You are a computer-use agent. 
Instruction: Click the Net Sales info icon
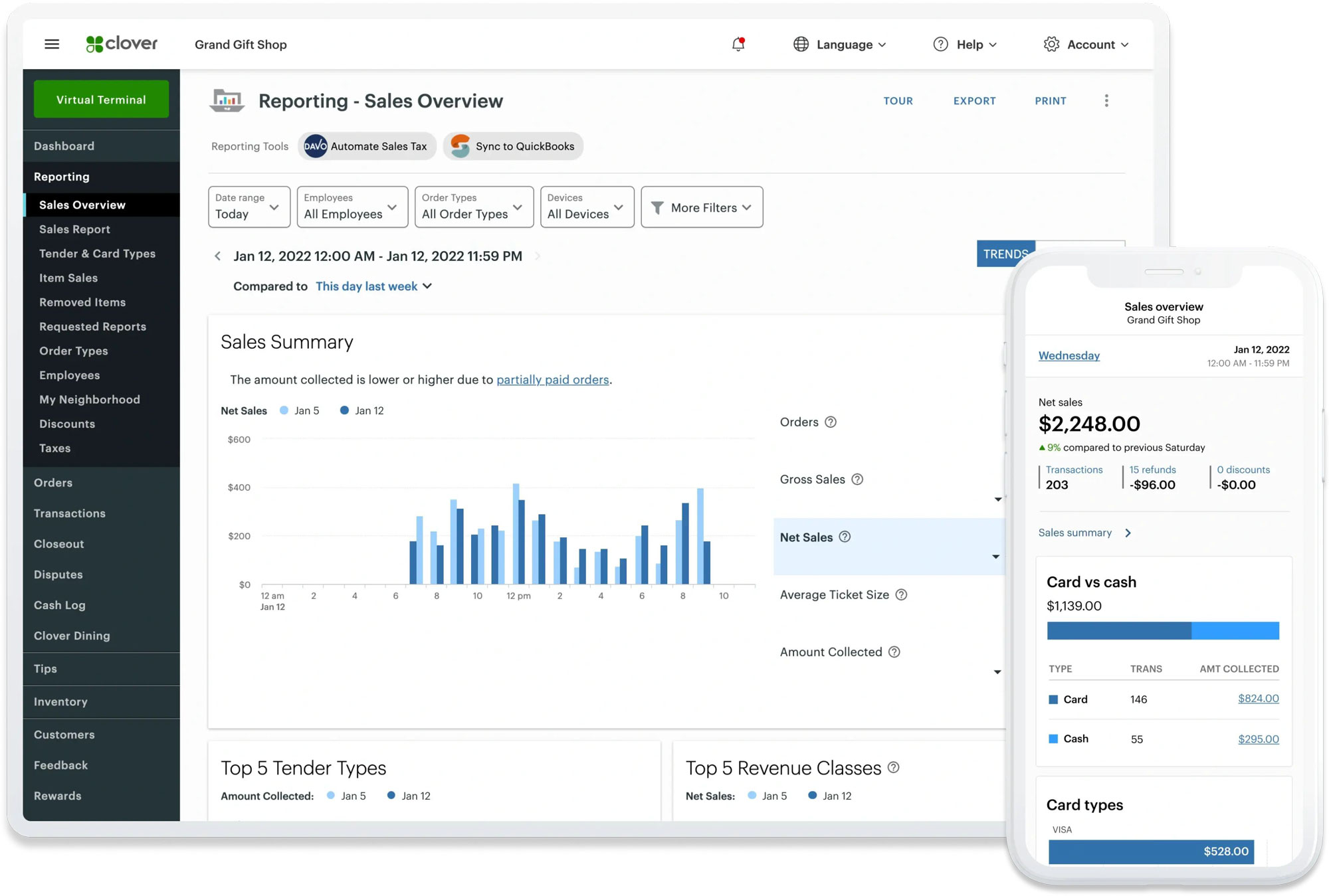[845, 537]
